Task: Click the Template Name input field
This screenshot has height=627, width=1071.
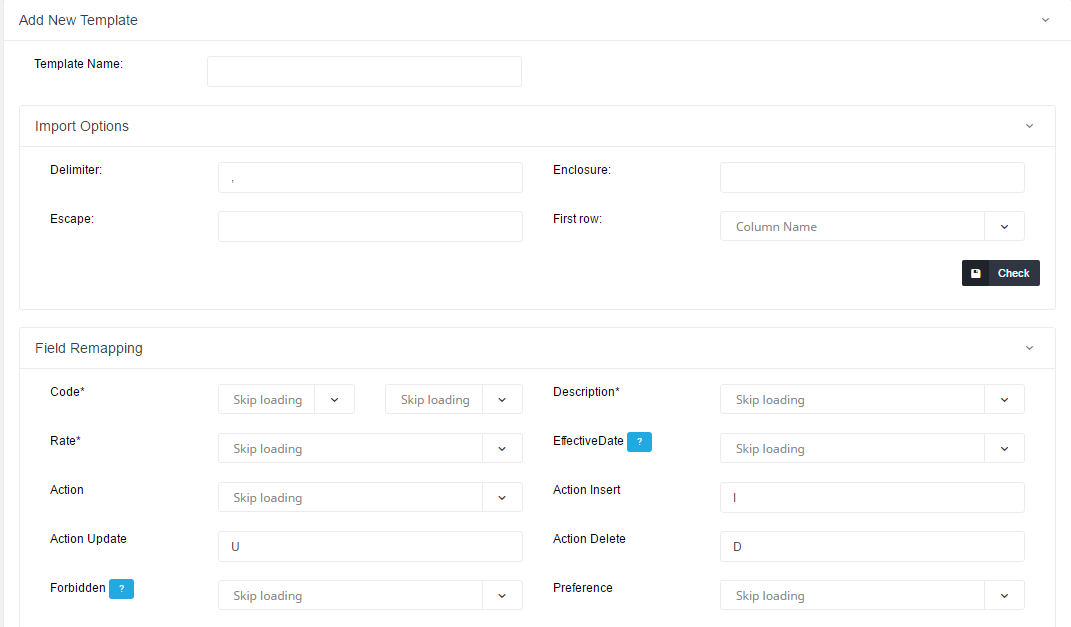Action: tap(364, 71)
